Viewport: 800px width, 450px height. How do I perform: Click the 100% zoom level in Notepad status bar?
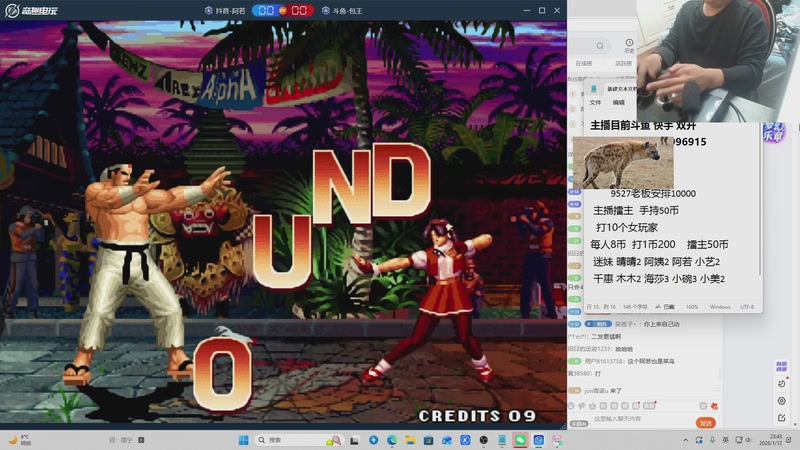tap(692, 307)
